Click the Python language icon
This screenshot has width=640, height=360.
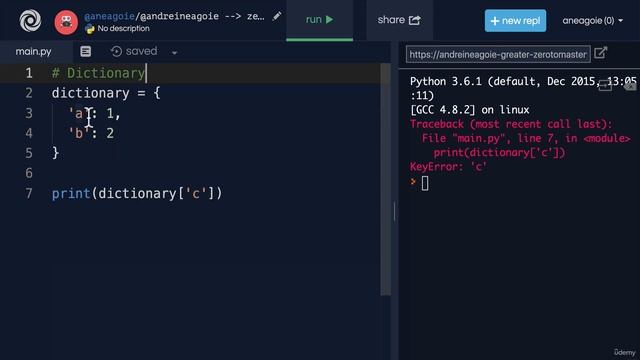(x=89, y=29)
